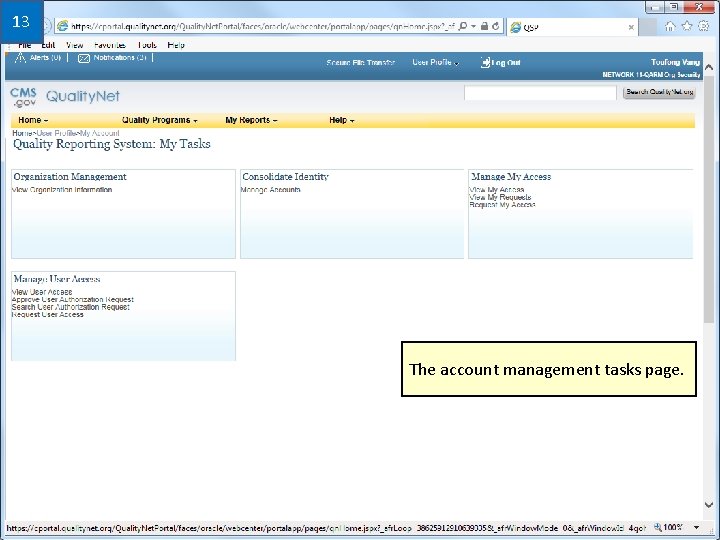Click Manage Accounts link

pos(270,190)
